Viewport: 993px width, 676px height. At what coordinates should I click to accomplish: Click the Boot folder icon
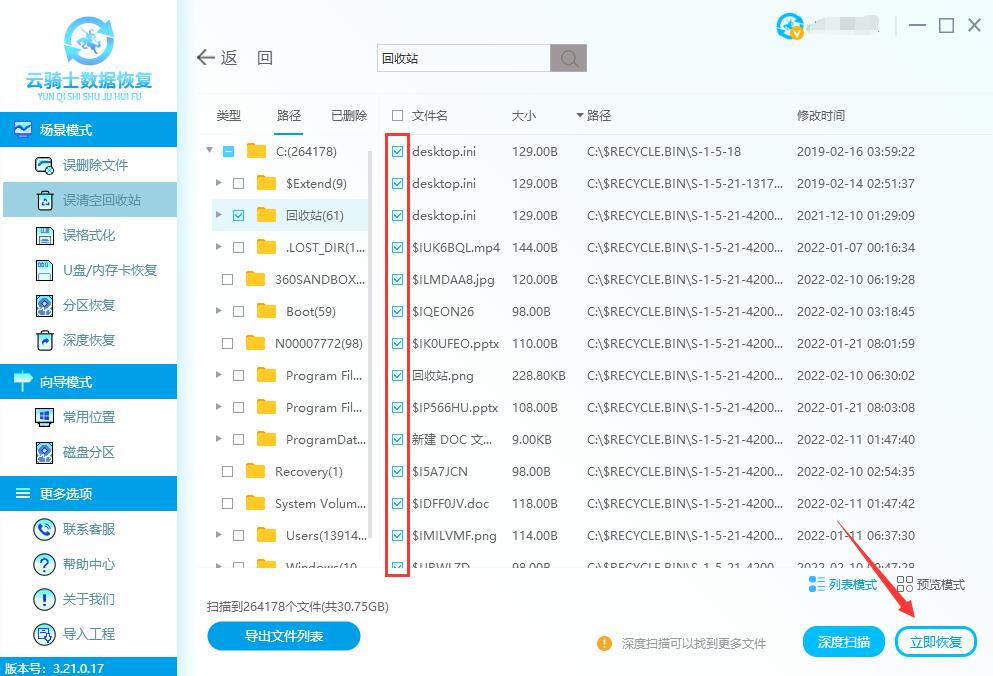tap(266, 311)
